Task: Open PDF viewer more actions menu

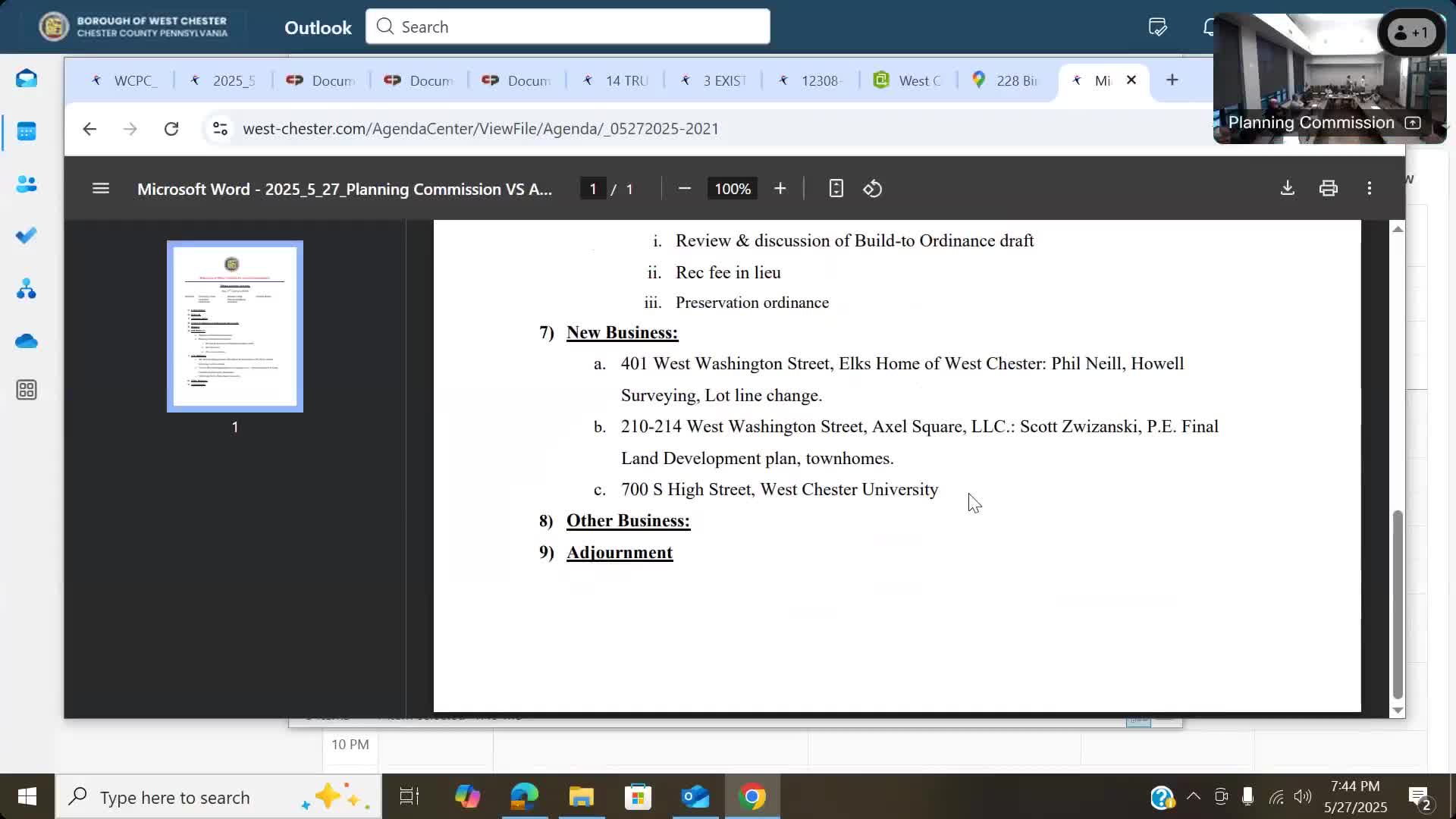Action: point(1369,188)
